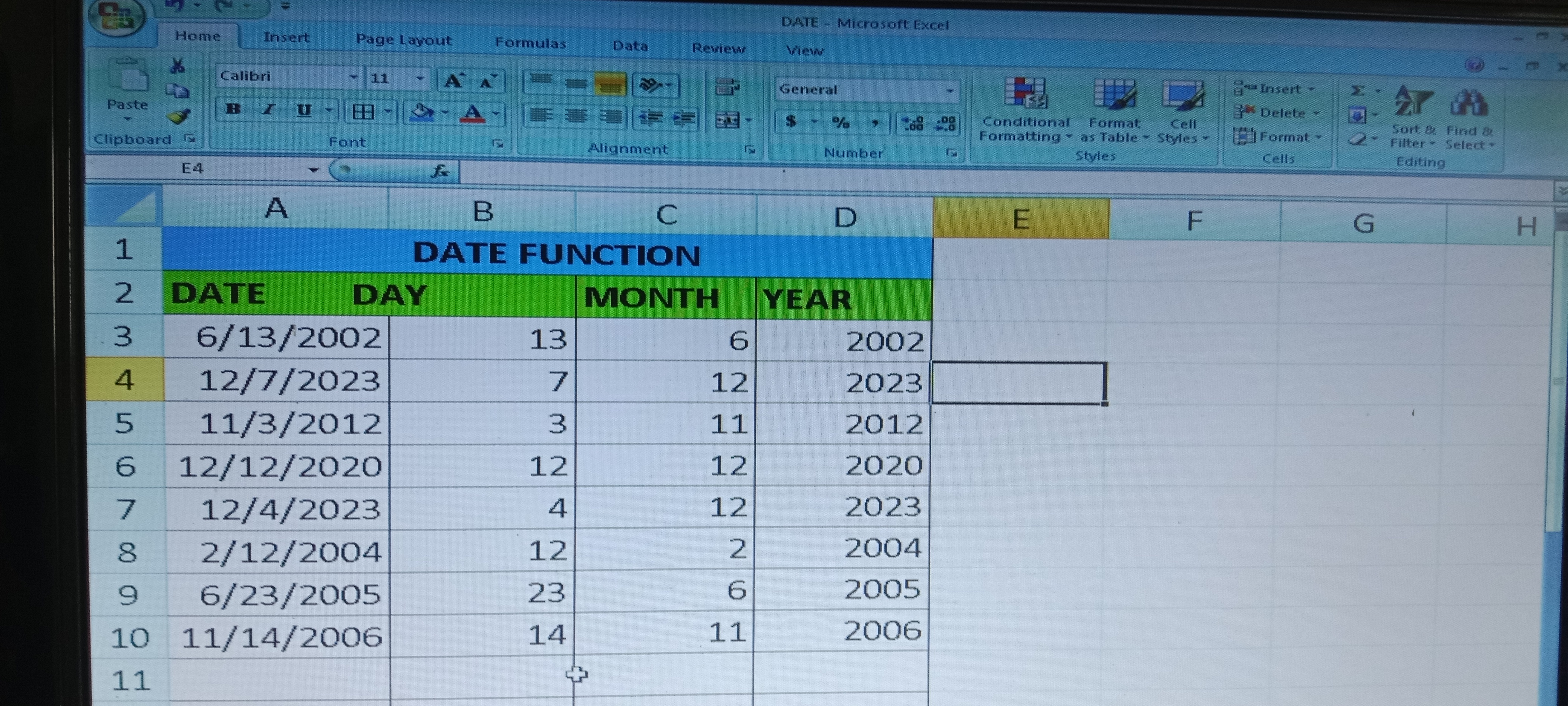
Task: Click the red Font Color button
Action: pyautogui.click(x=473, y=113)
